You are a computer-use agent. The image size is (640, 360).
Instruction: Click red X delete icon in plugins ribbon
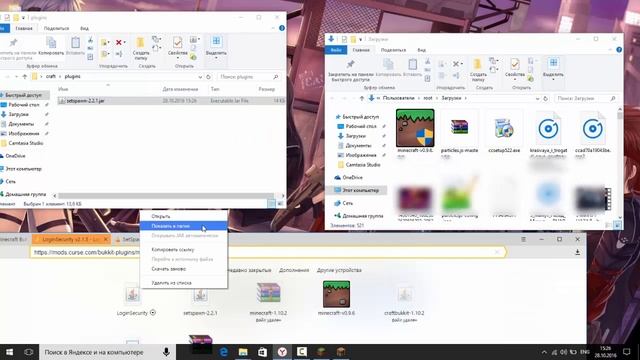118,42
